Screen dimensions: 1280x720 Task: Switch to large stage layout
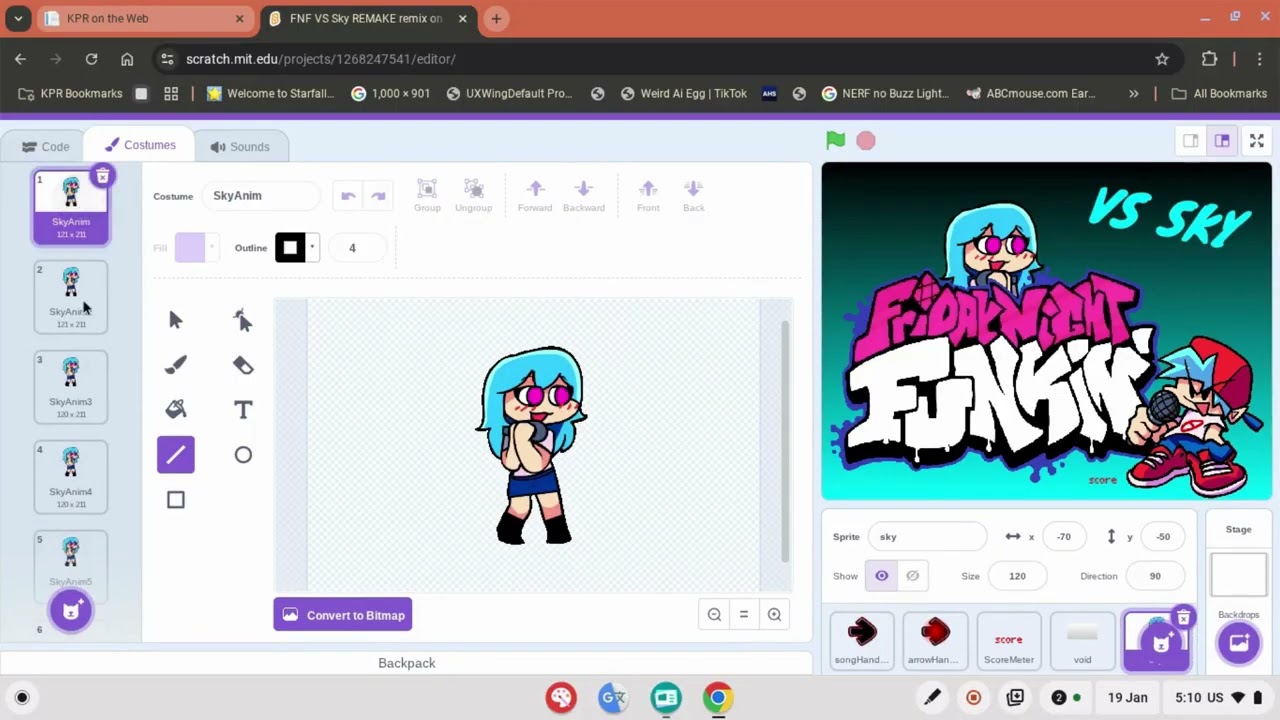1222,141
